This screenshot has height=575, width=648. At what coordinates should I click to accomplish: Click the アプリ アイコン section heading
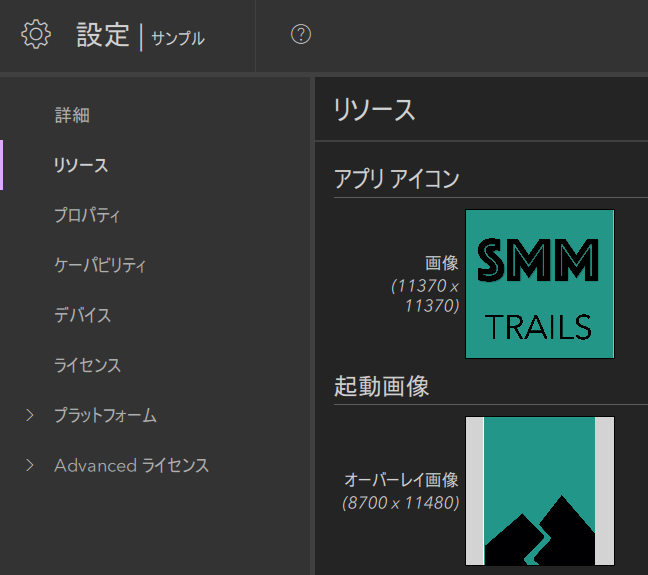[x=397, y=179]
